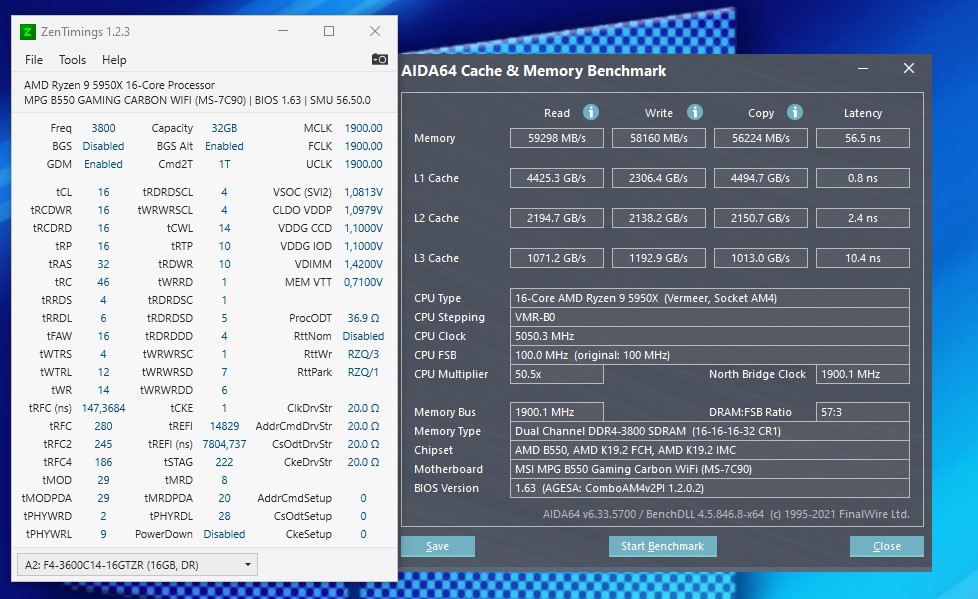Click the DRAM:FSB Ratio 57:3 field
Screen dimensions: 978x599
pyautogui.click(x=863, y=412)
